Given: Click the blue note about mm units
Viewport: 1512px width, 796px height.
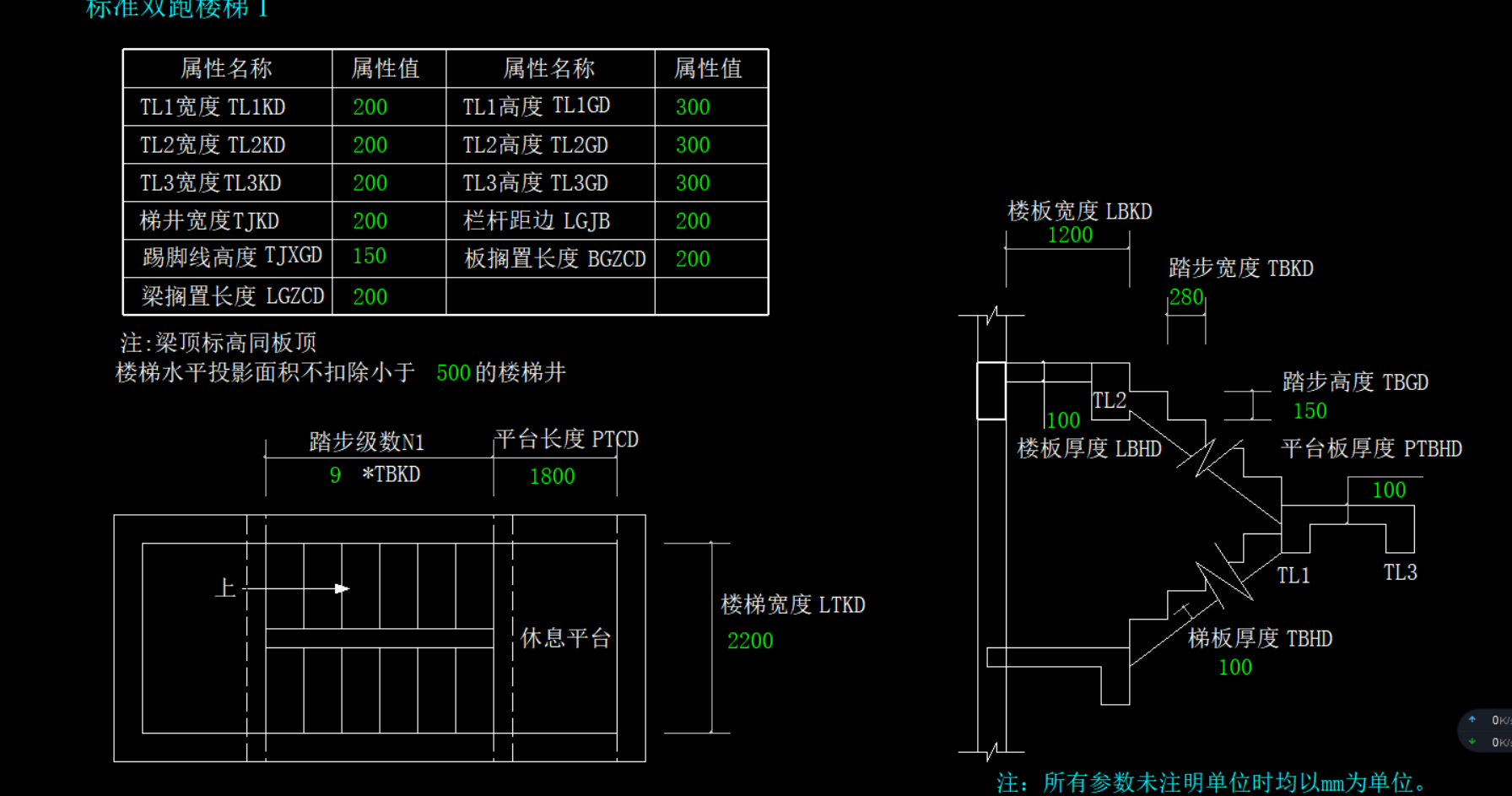Looking at the screenshot, I should [x=1212, y=782].
